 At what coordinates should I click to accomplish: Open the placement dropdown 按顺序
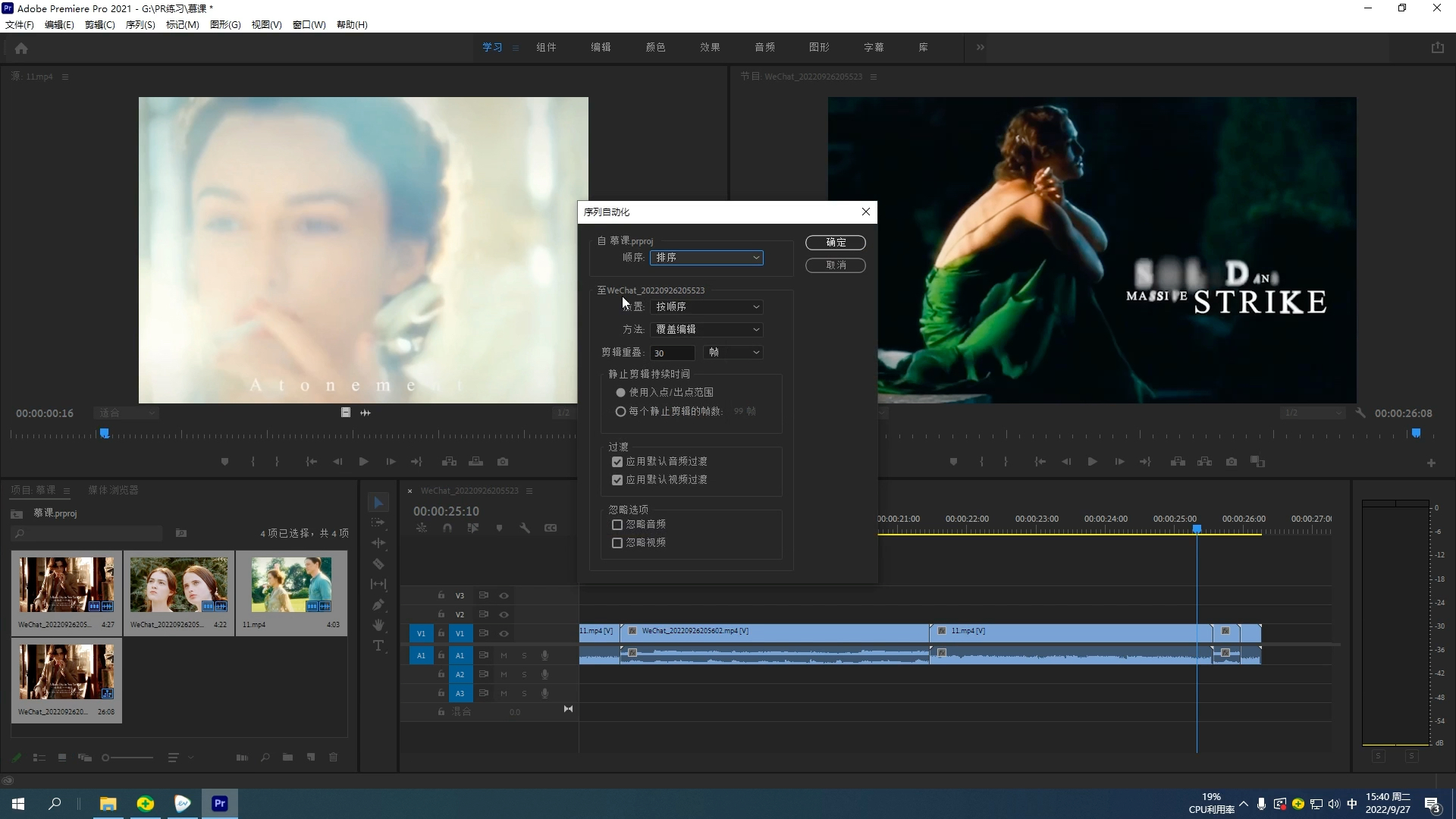click(706, 307)
